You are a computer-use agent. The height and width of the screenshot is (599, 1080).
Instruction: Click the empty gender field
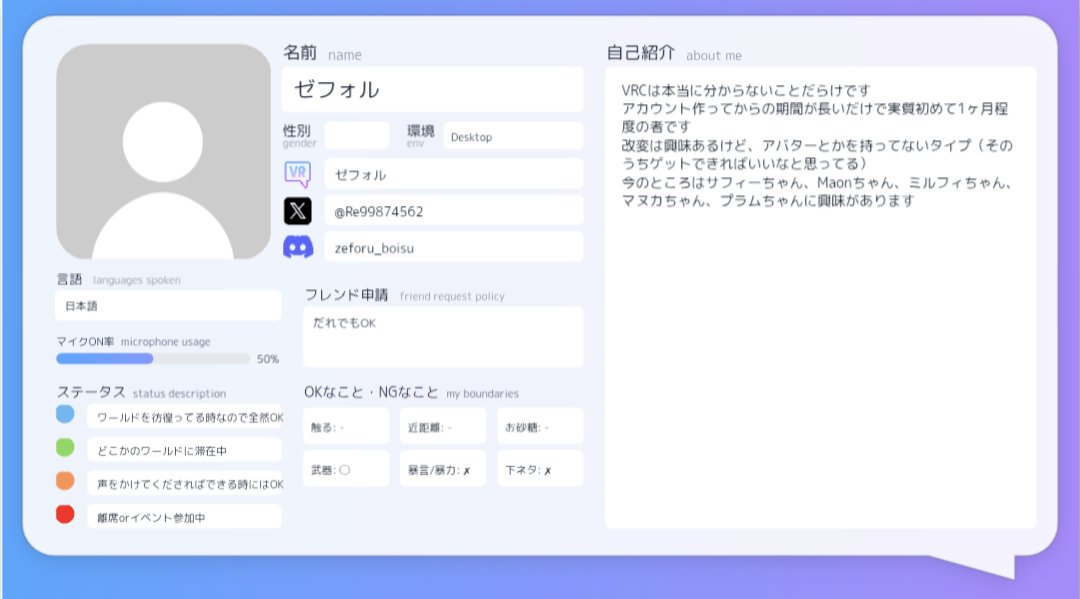tap(357, 136)
